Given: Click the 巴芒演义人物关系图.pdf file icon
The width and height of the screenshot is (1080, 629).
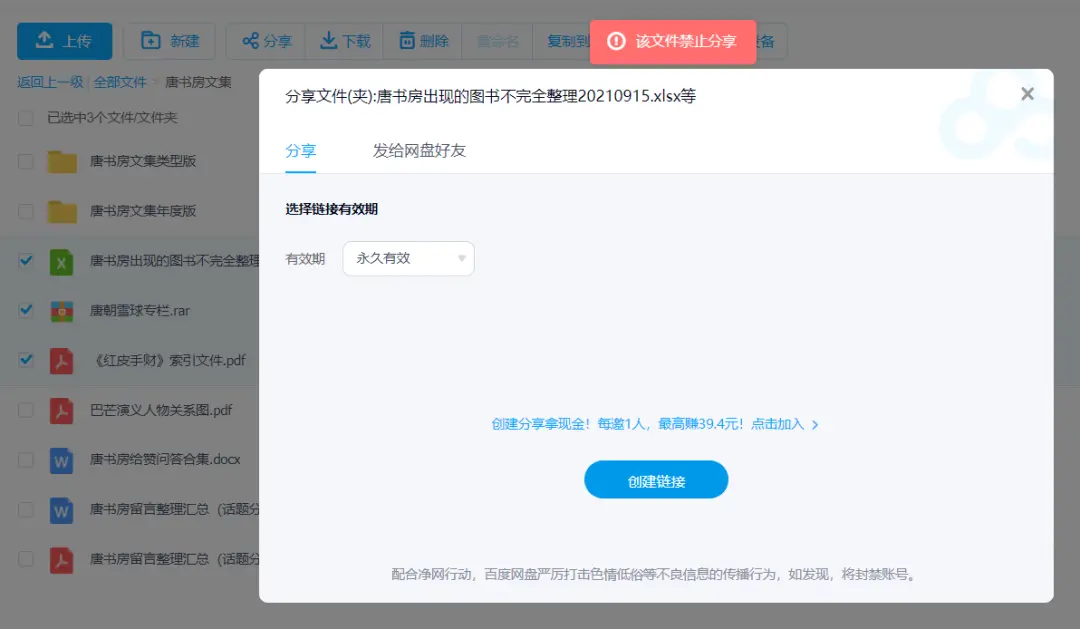Looking at the screenshot, I should (x=63, y=411).
